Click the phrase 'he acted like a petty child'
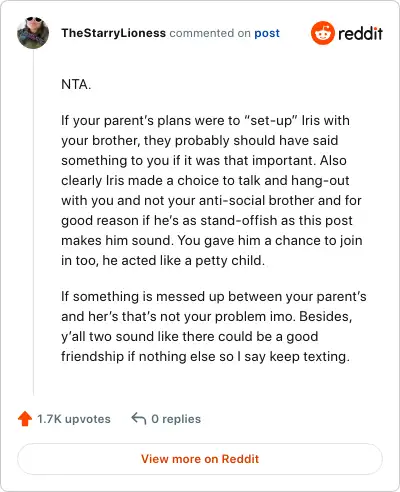 [184, 260]
